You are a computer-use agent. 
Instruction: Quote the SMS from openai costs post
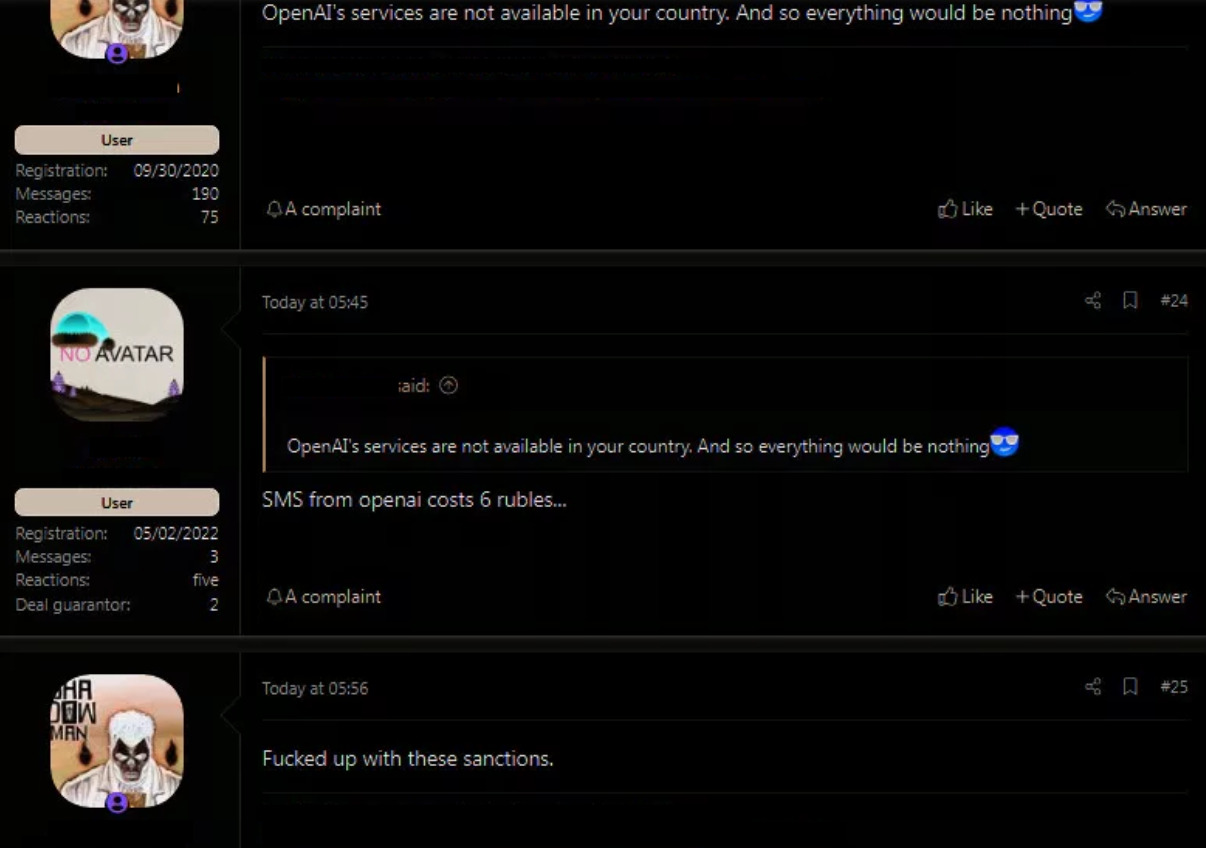pos(1049,596)
